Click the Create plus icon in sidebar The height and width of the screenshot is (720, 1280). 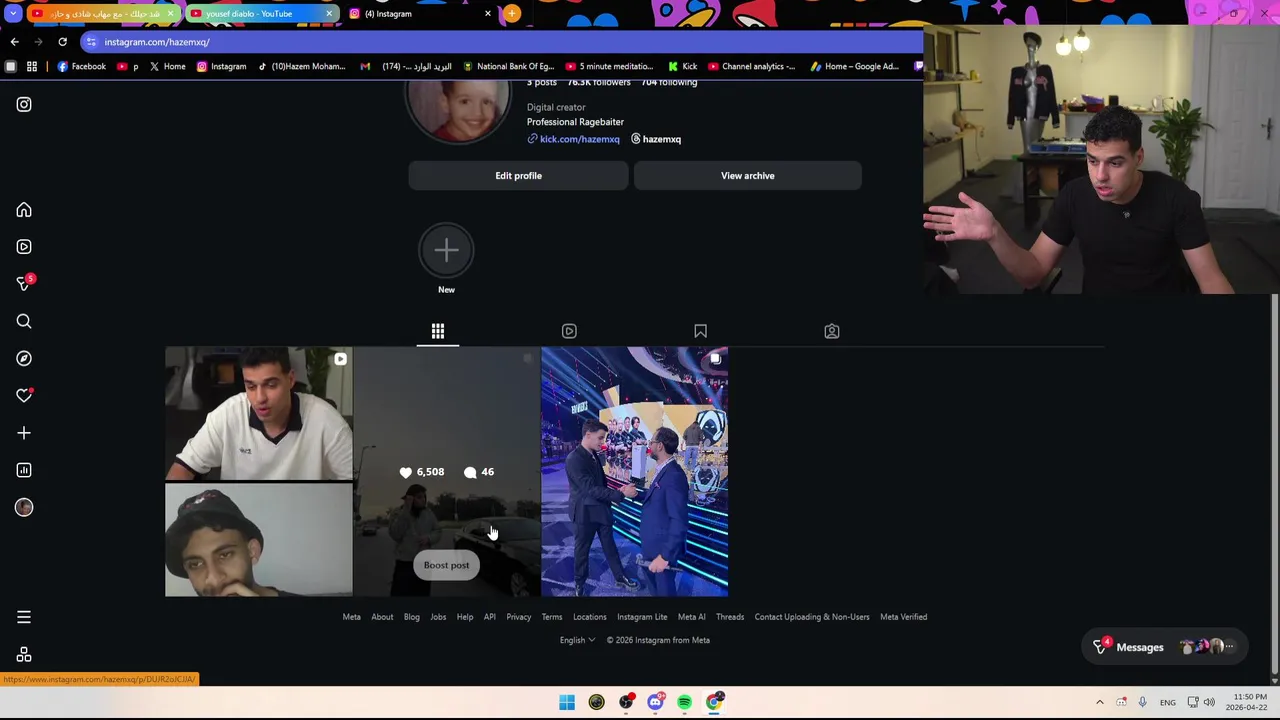[x=24, y=433]
